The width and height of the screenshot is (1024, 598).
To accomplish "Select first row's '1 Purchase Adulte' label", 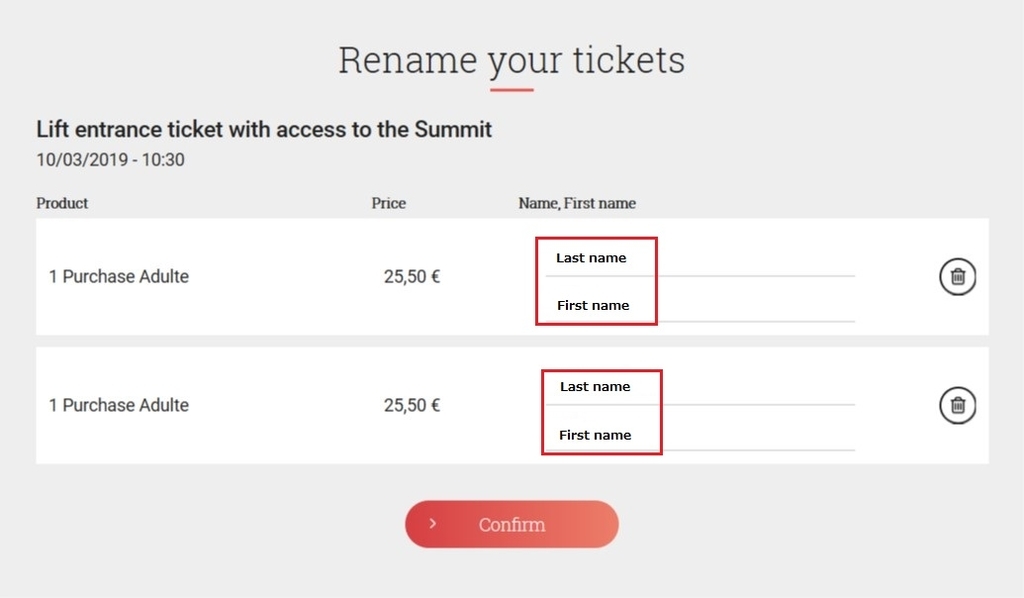I will 119,277.
